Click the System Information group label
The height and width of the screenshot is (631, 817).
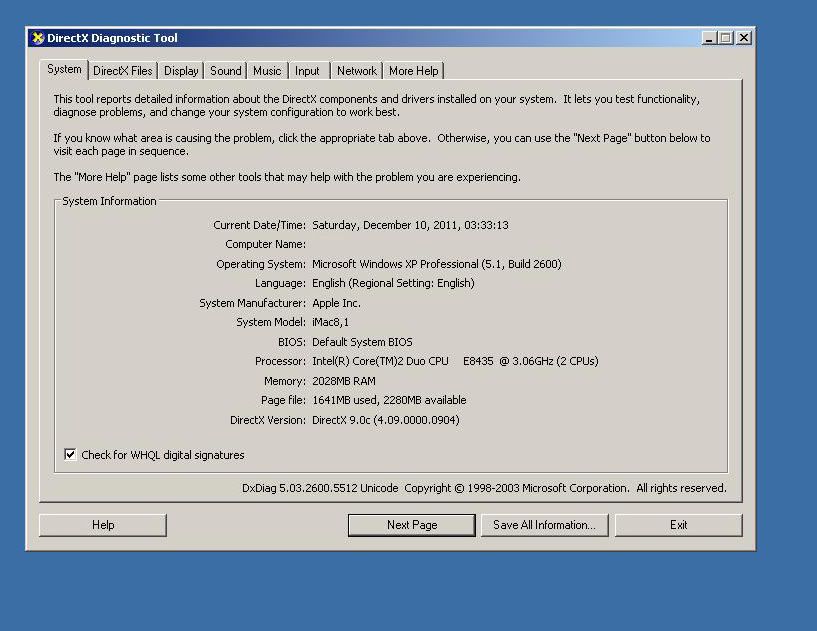[109, 201]
